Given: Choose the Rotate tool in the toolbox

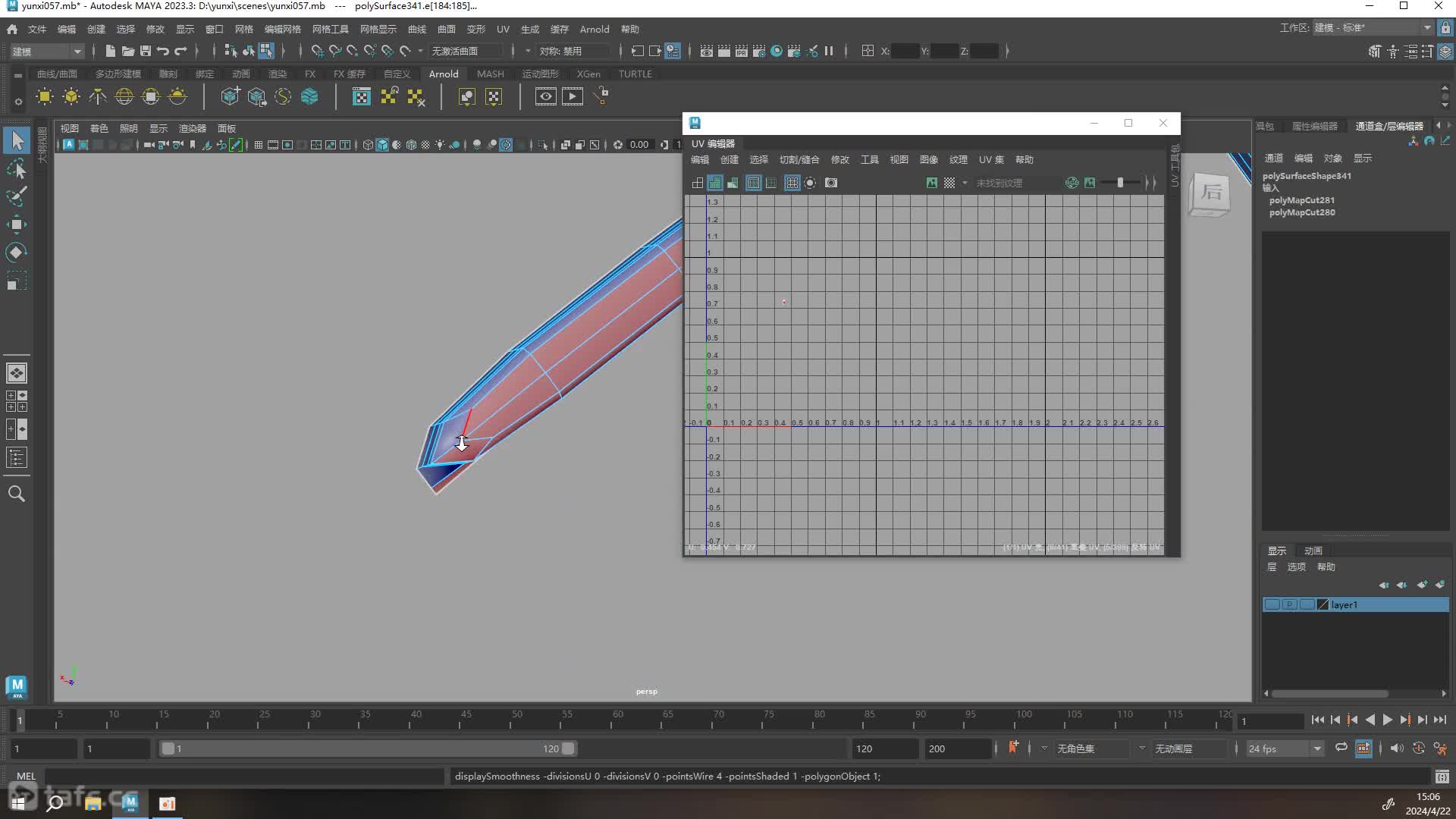Looking at the screenshot, I should click(x=17, y=252).
